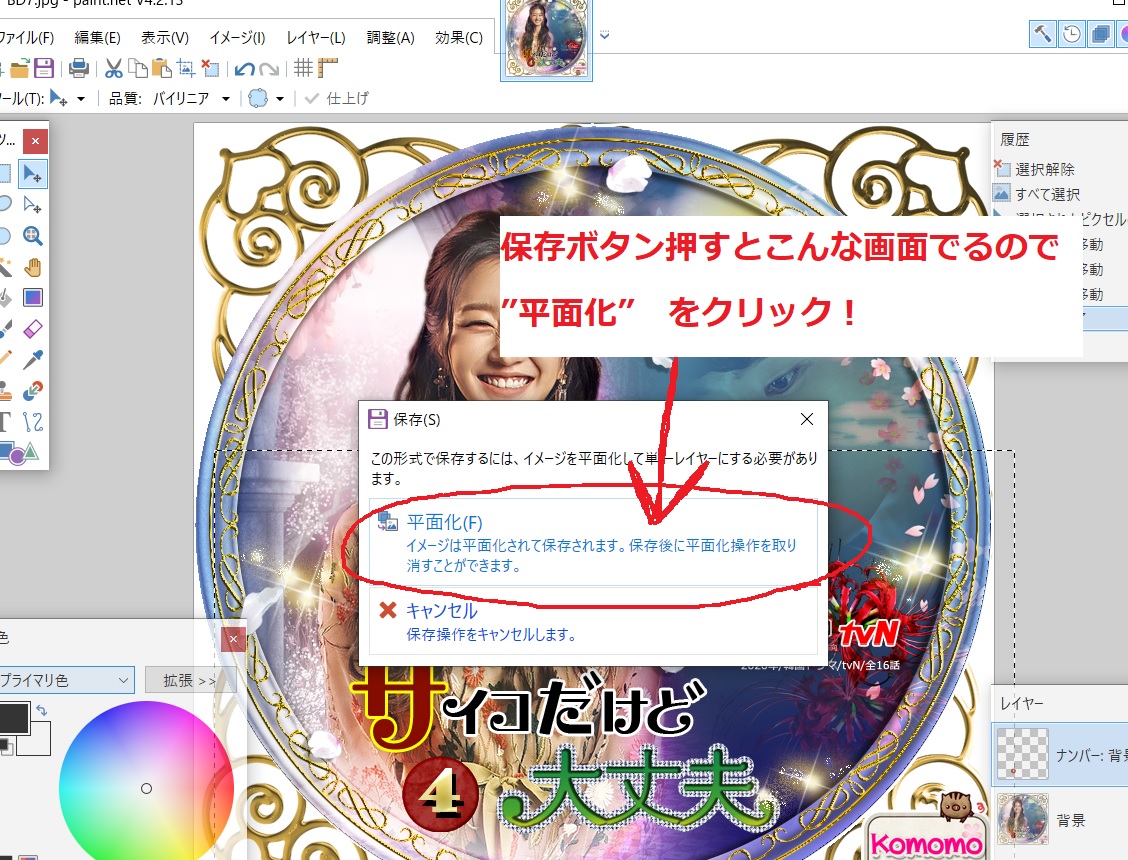Select the ナンバー layer in Layers panel

click(x=1061, y=755)
